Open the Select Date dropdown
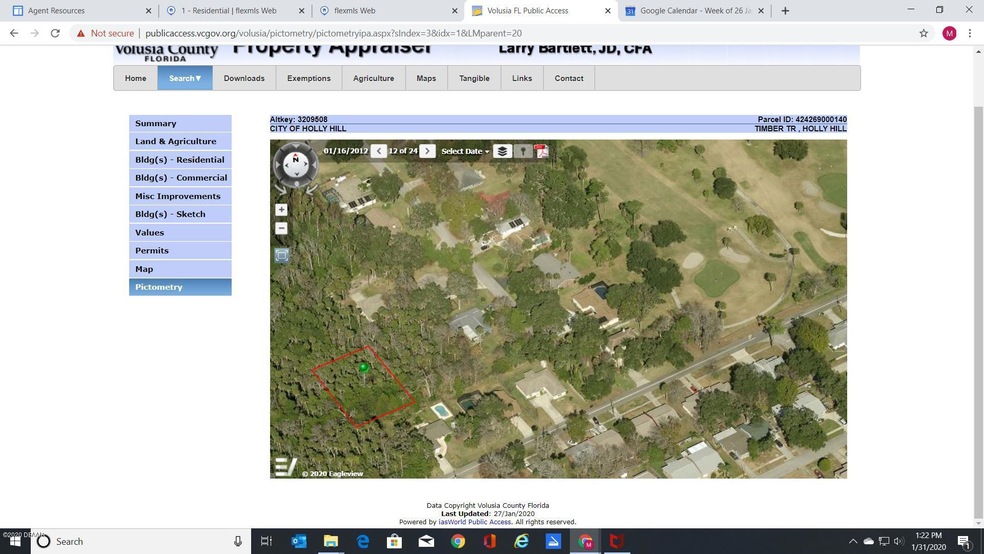The height and width of the screenshot is (554, 984). pos(465,151)
